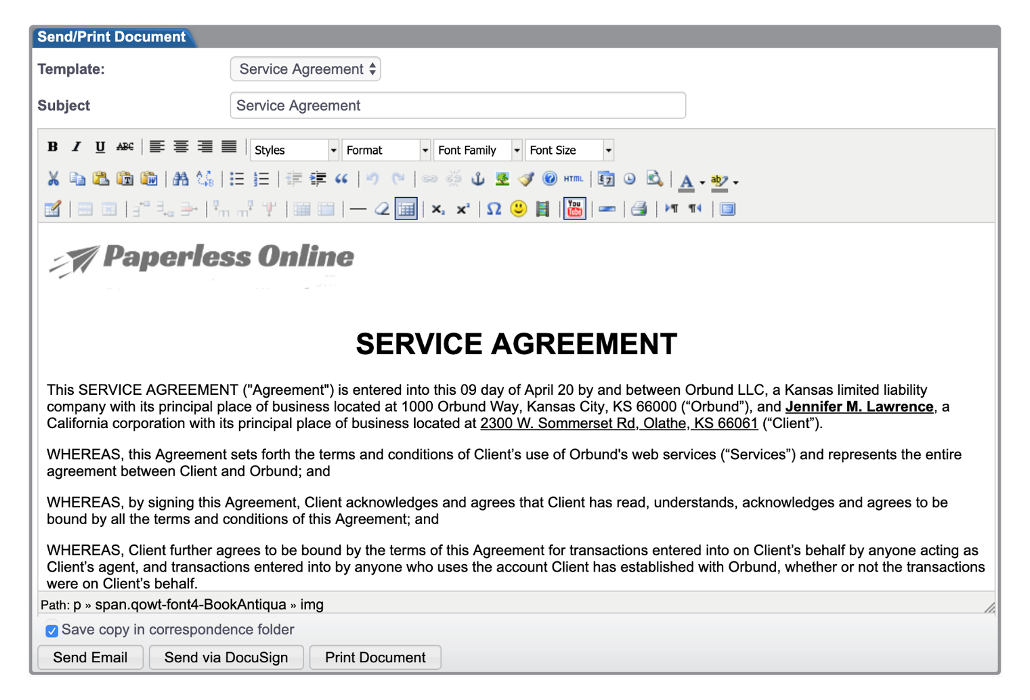Insert anchor
Viewport: 1030px width, 700px height.
478,179
